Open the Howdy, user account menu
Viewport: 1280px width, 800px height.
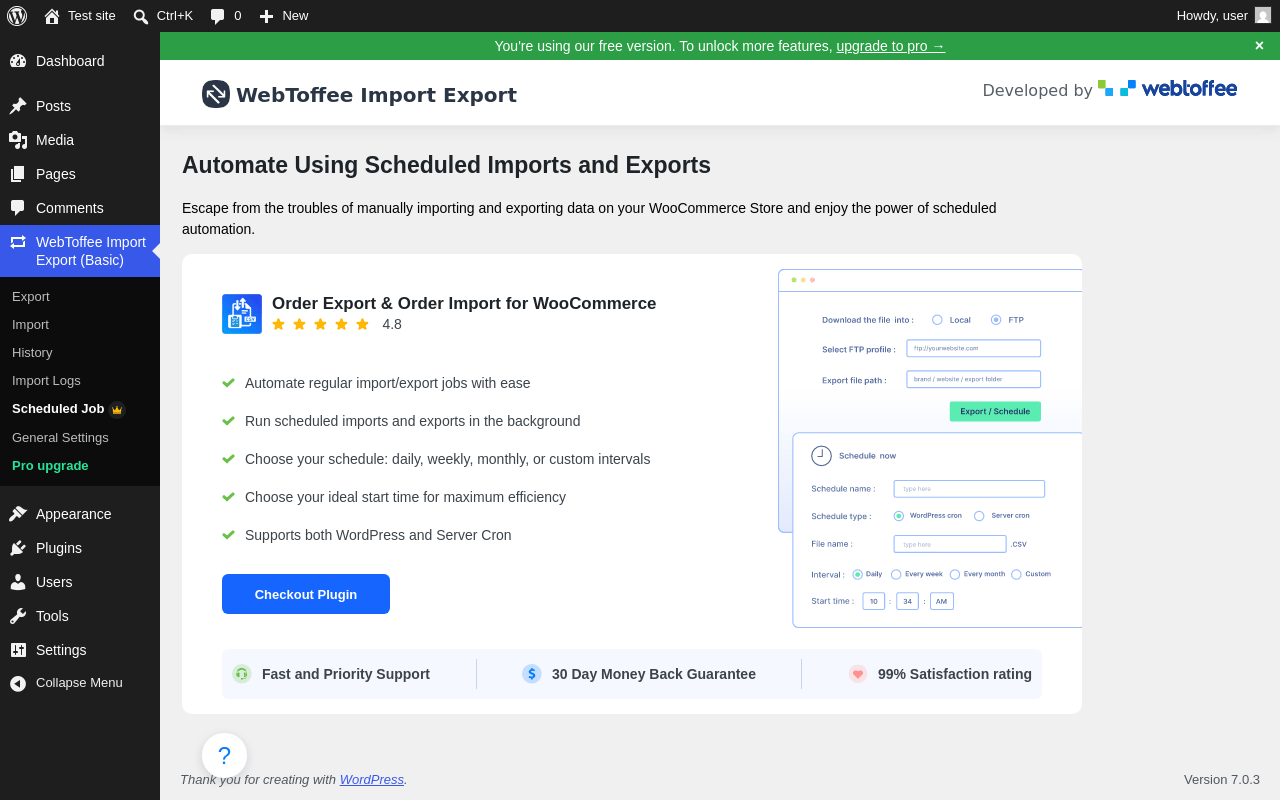coord(1224,16)
